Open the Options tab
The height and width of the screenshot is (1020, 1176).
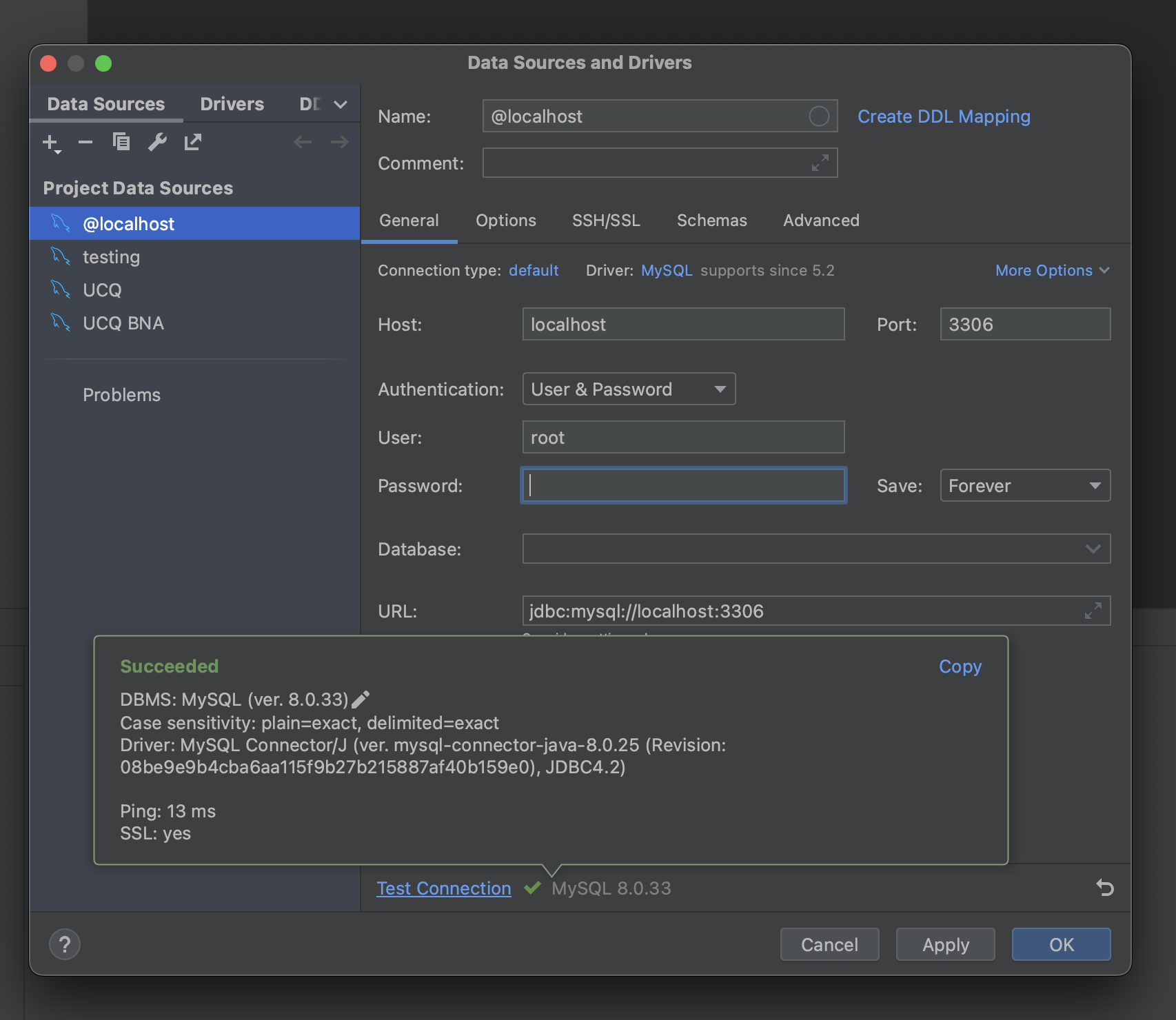pyautogui.click(x=506, y=221)
